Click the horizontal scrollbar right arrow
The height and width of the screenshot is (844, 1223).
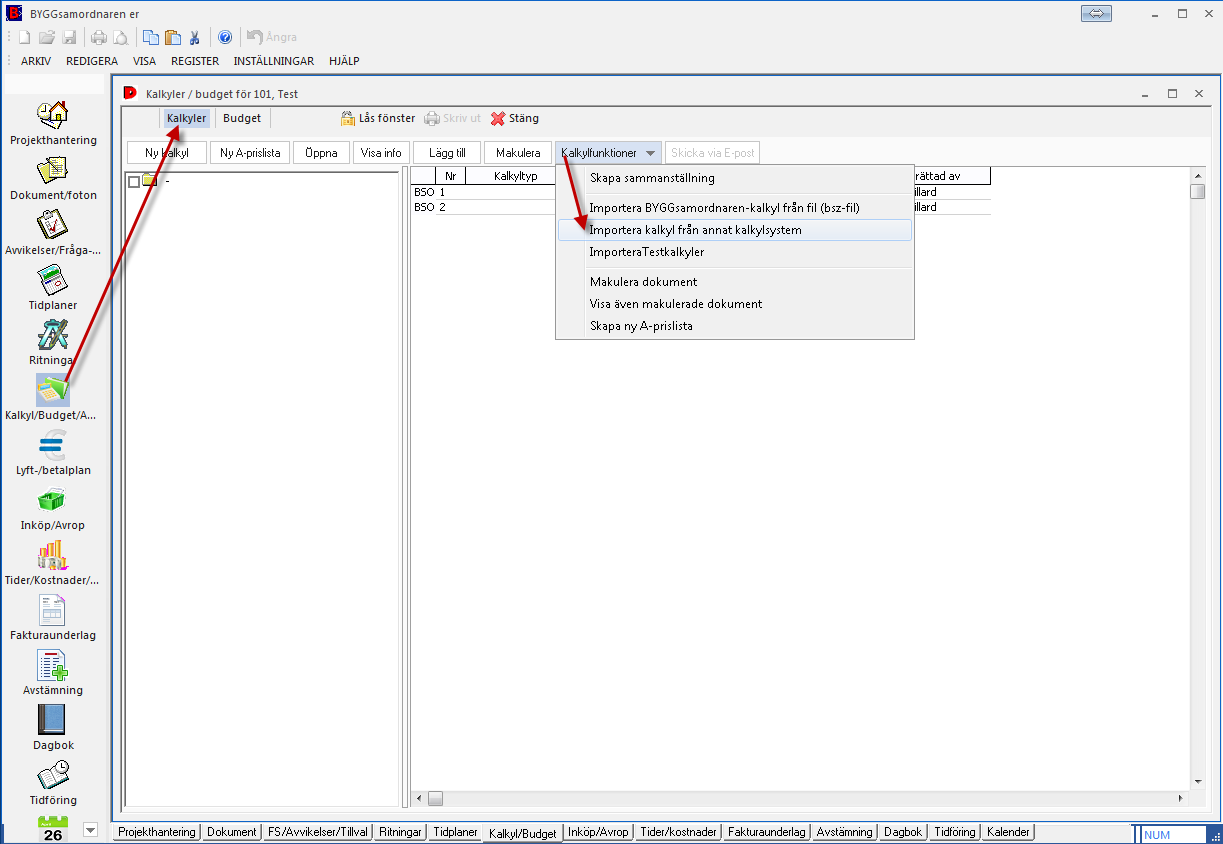pos(1181,798)
